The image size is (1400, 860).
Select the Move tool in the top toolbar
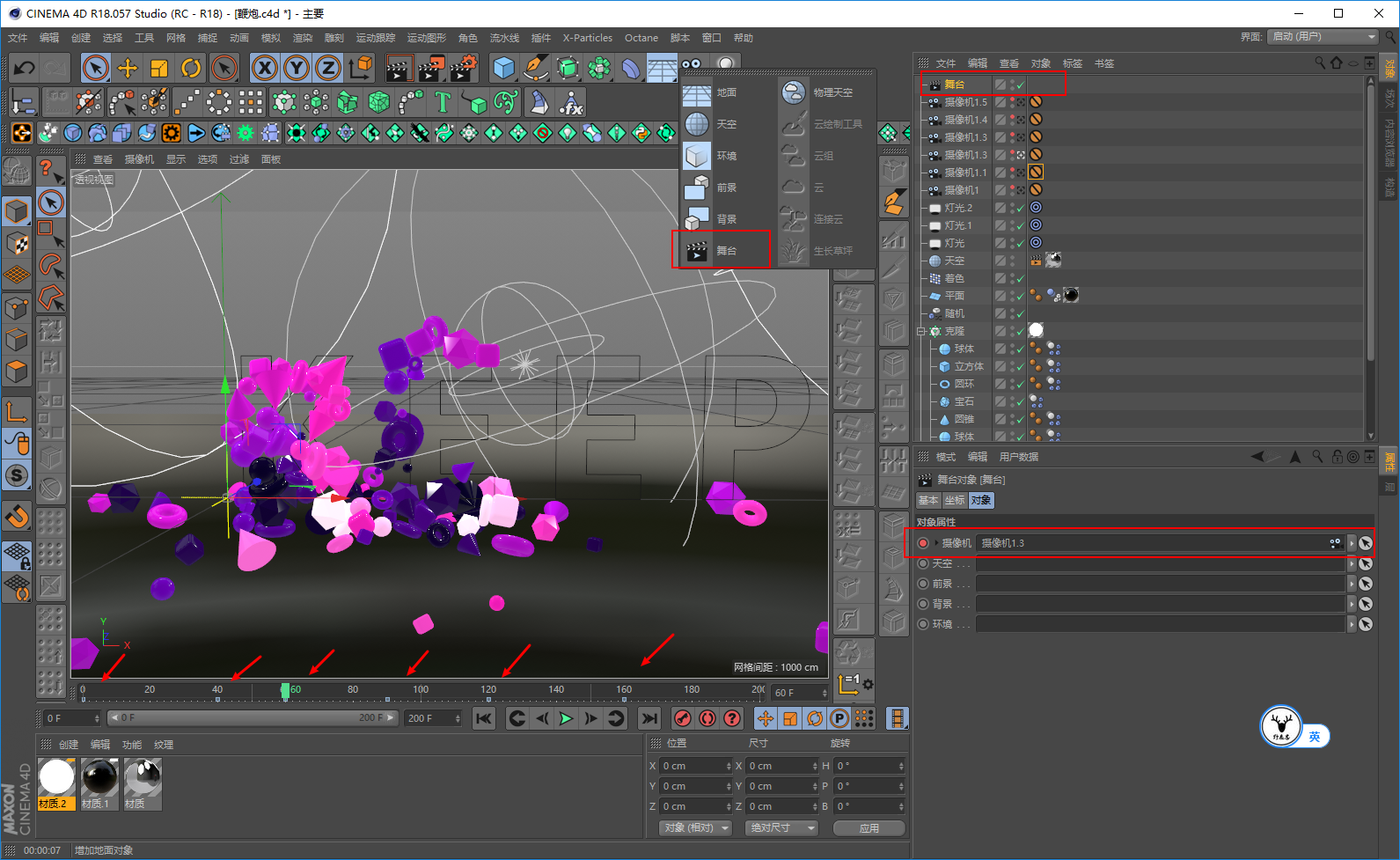(x=128, y=69)
